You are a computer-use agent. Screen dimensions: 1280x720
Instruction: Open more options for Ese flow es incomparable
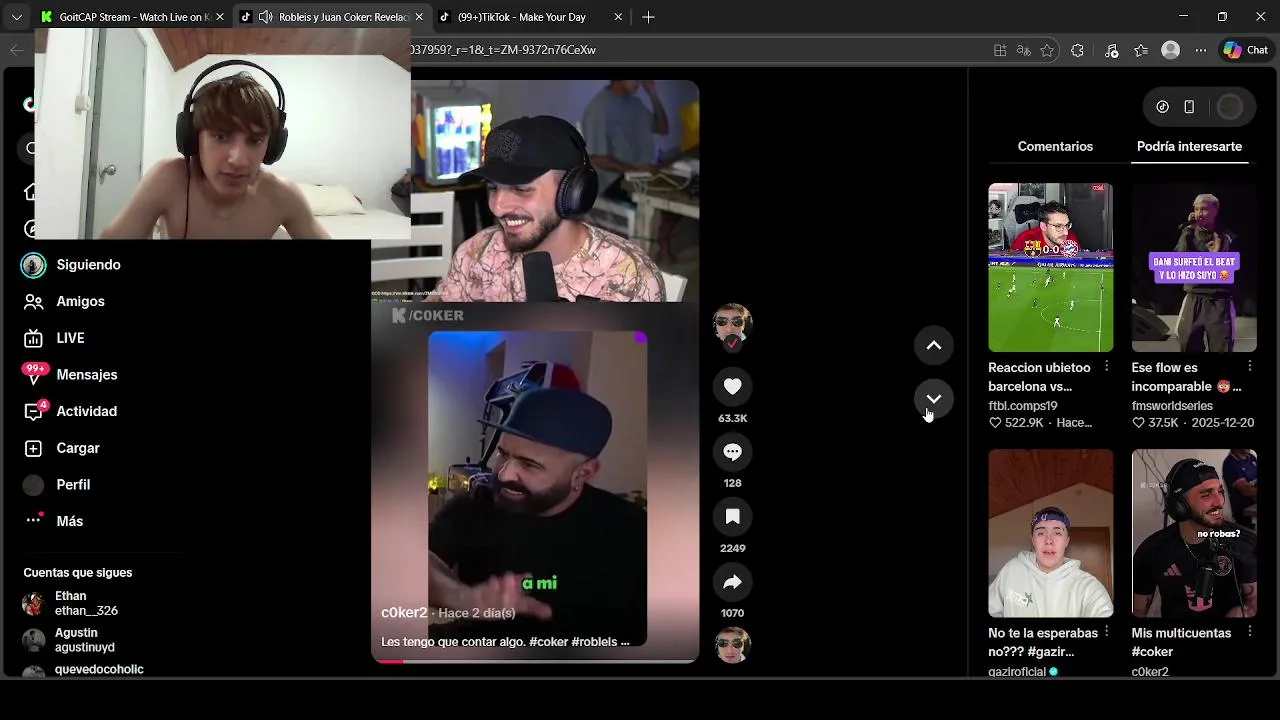click(1249, 367)
